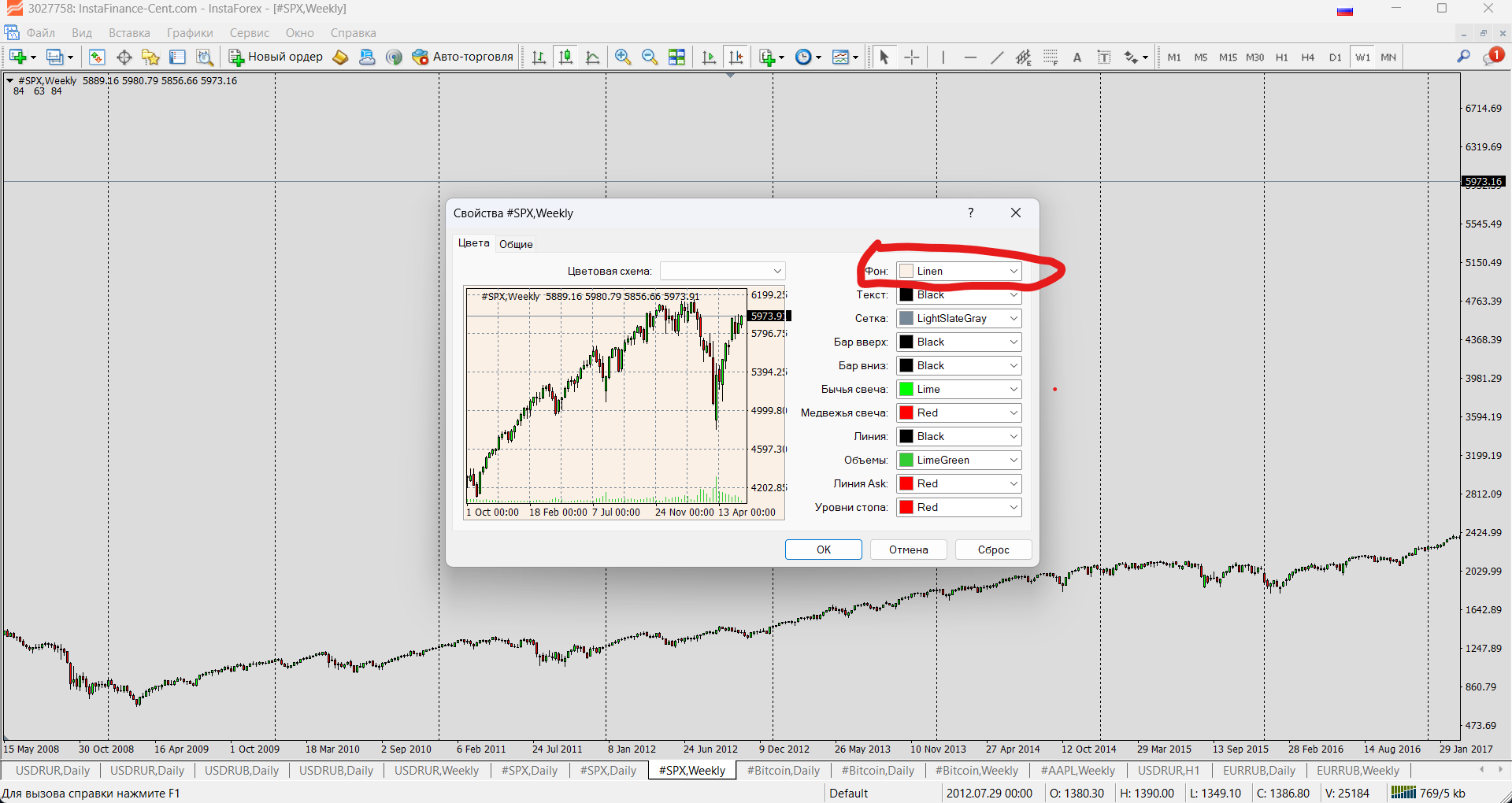The height and width of the screenshot is (803, 1512).
Task: Confirm with the OK button
Action: [x=824, y=550]
